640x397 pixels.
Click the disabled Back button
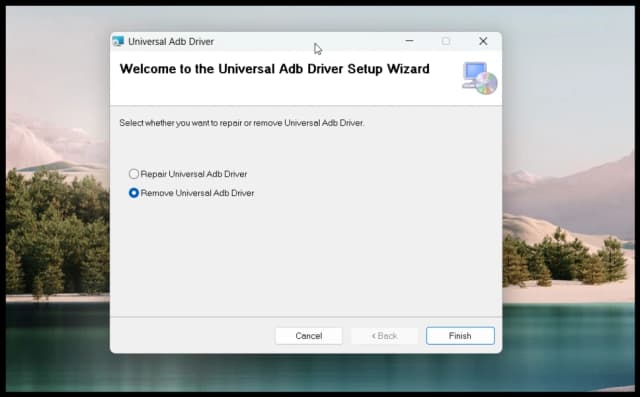(x=384, y=336)
